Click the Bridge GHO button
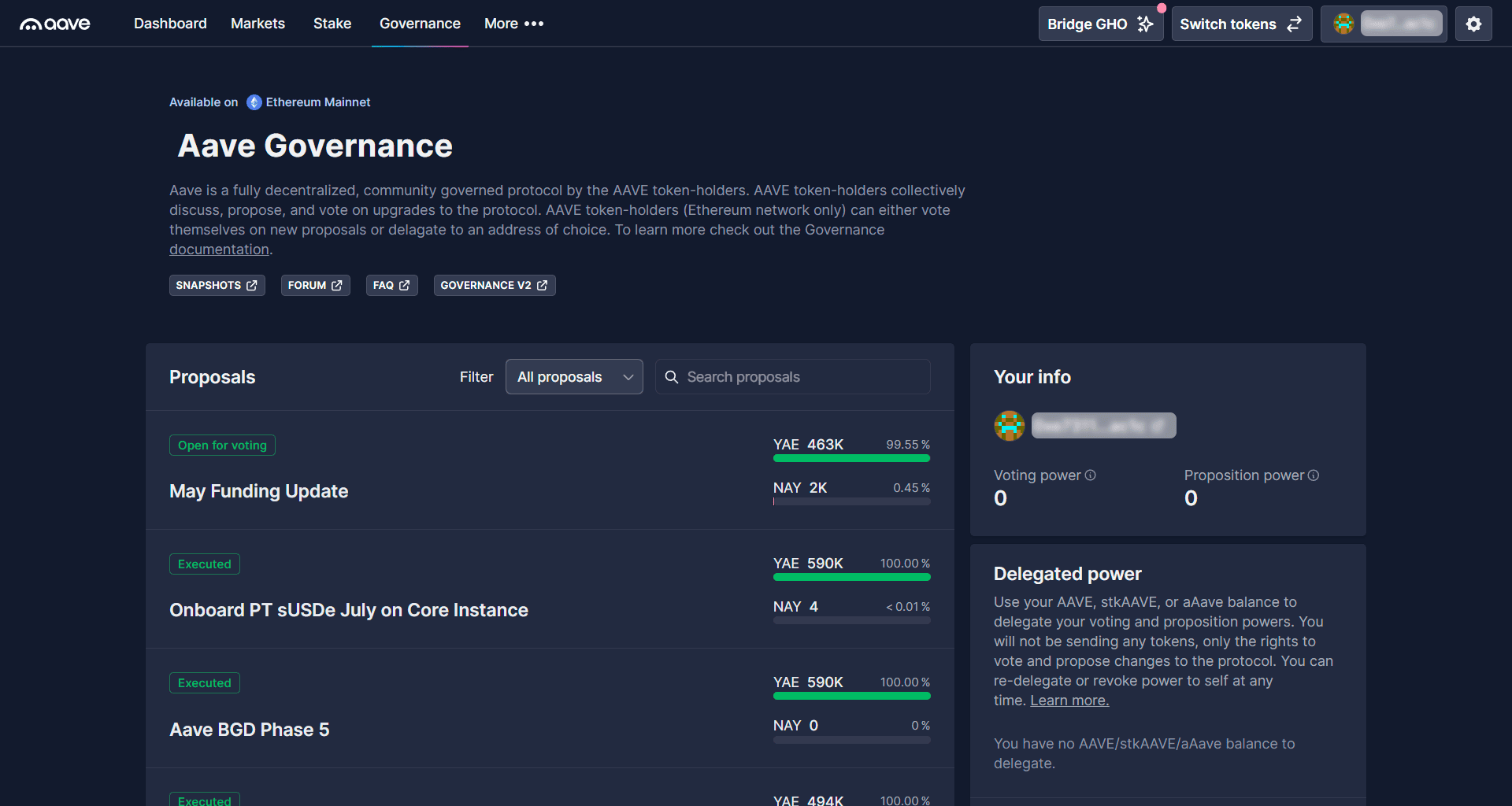This screenshot has width=1512, height=806. (1100, 24)
